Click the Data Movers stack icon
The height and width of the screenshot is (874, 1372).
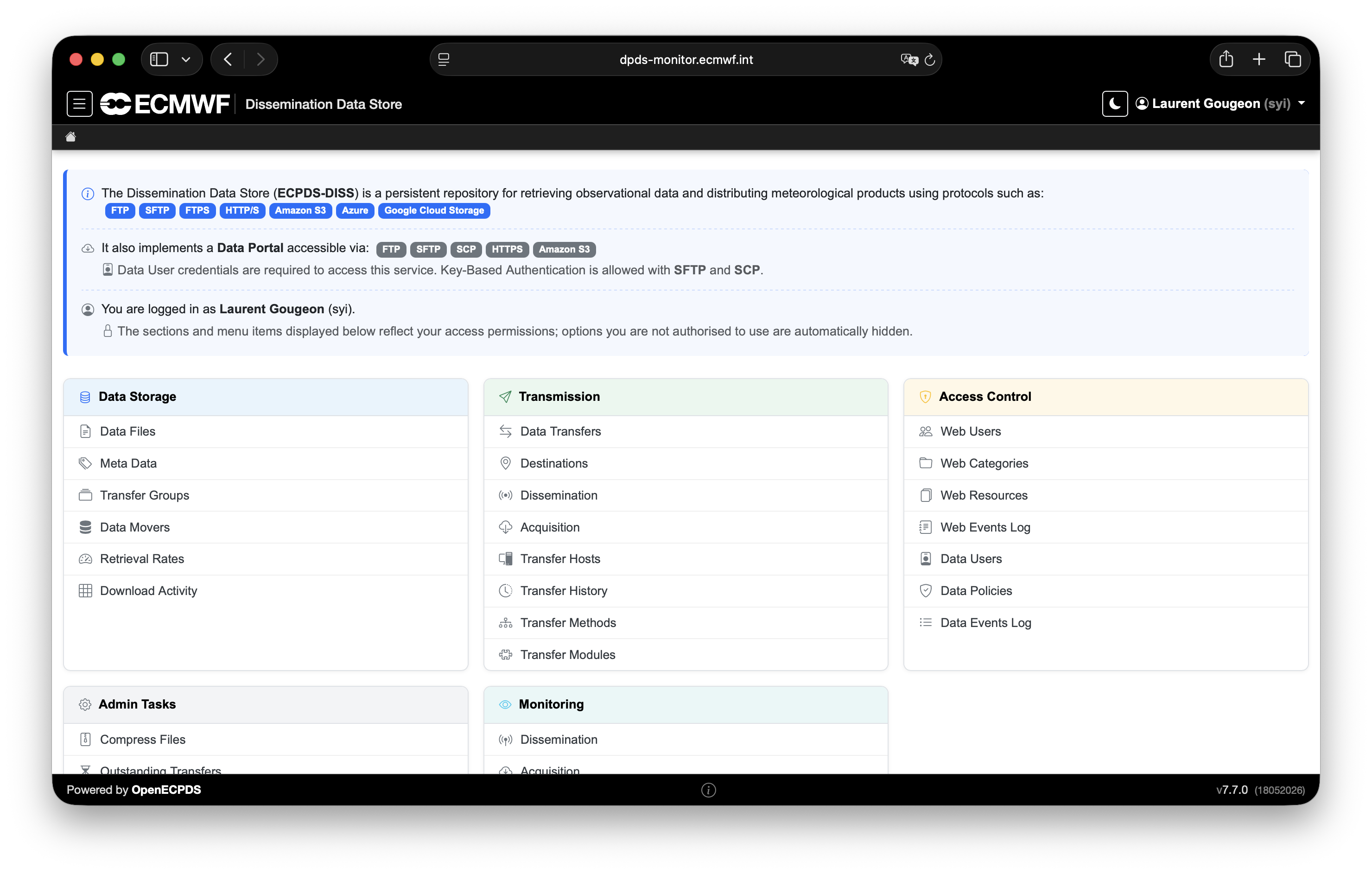tap(85, 527)
